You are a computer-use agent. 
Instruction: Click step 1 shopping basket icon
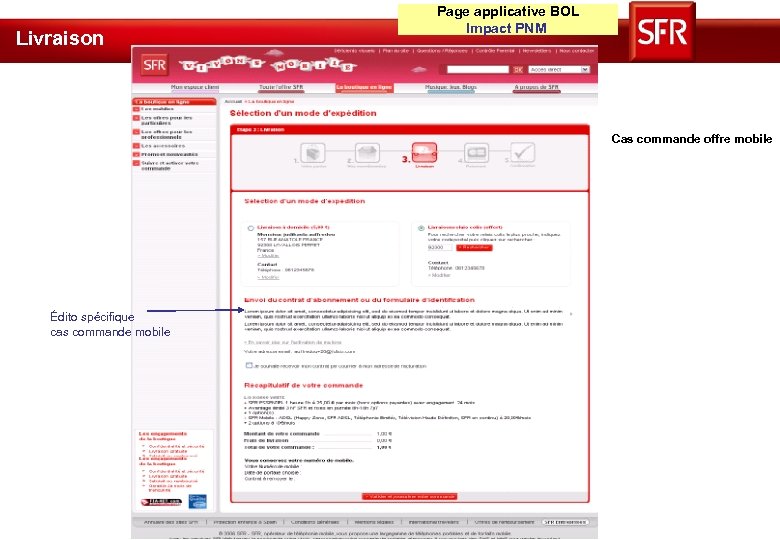(x=313, y=153)
